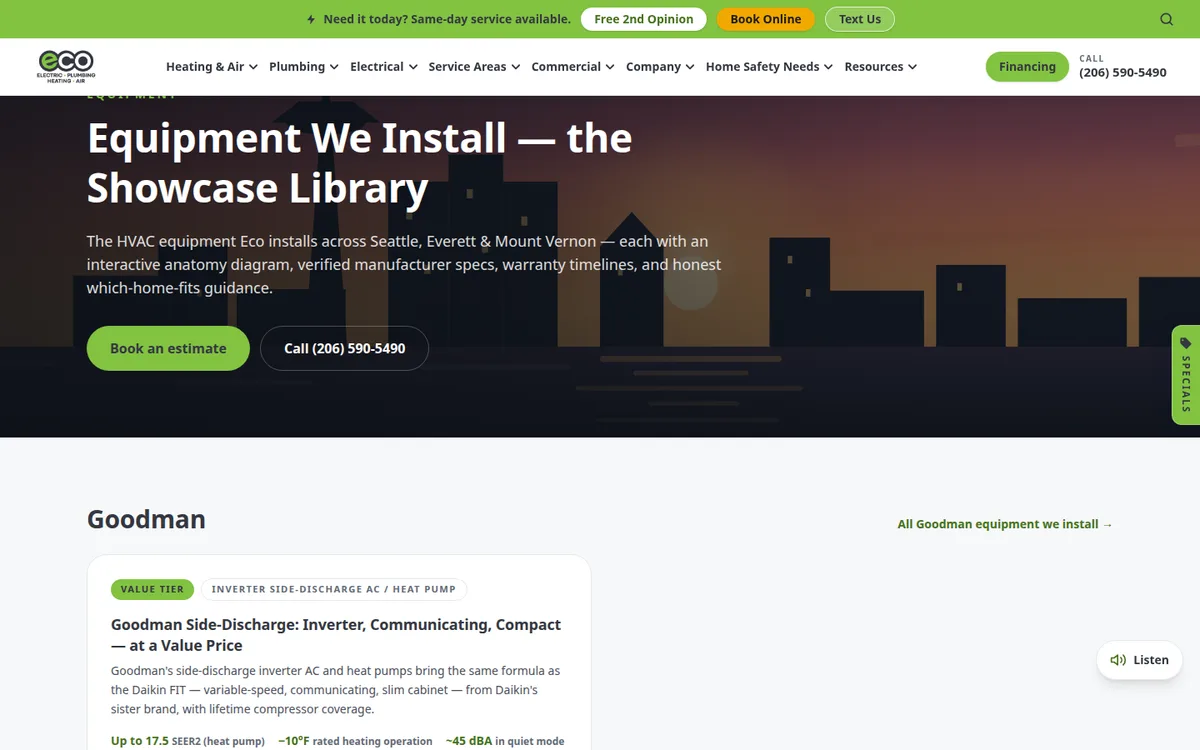Click the VALUE TIER badge
1200x750 pixels.
pyautogui.click(x=152, y=589)
